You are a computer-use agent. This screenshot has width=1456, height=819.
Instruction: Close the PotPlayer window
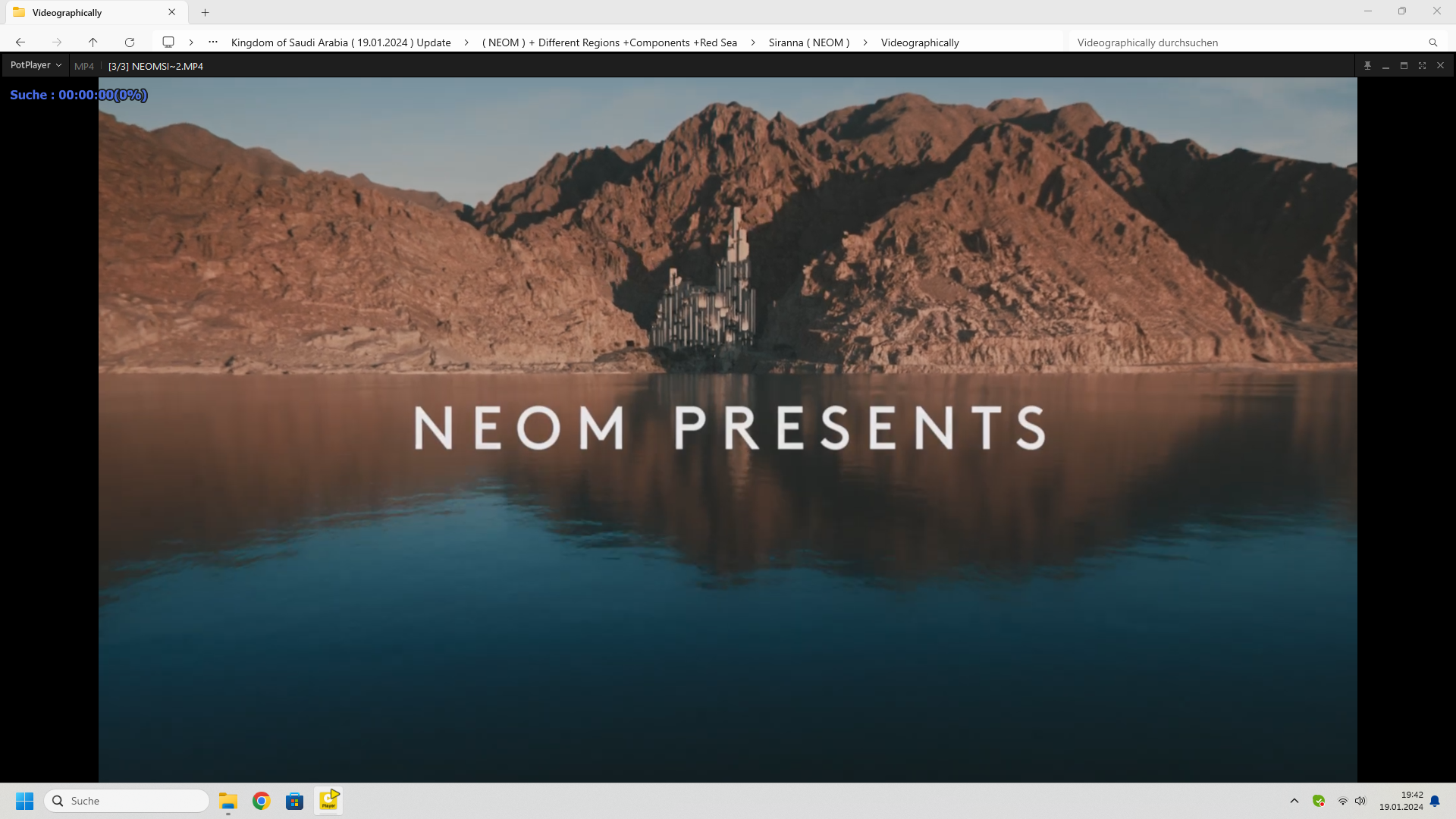pyautogui.click(x=1440, y=66)
